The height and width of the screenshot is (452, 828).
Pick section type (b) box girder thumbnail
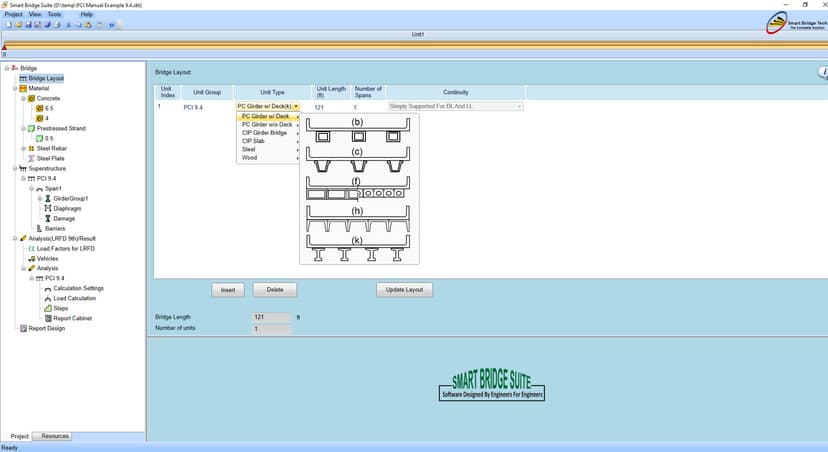358,130
